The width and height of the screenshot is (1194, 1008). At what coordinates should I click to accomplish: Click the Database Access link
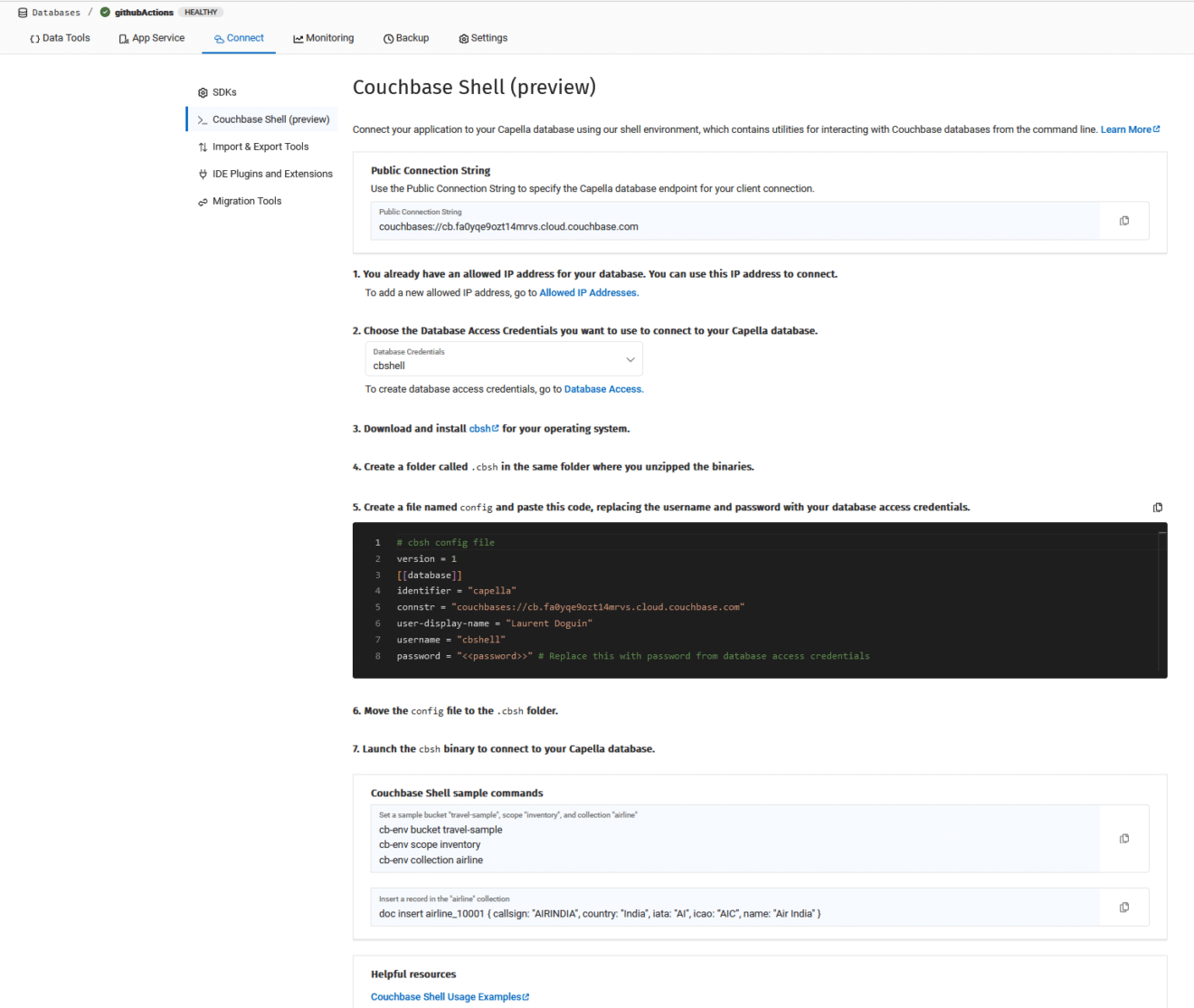[602, 388]
